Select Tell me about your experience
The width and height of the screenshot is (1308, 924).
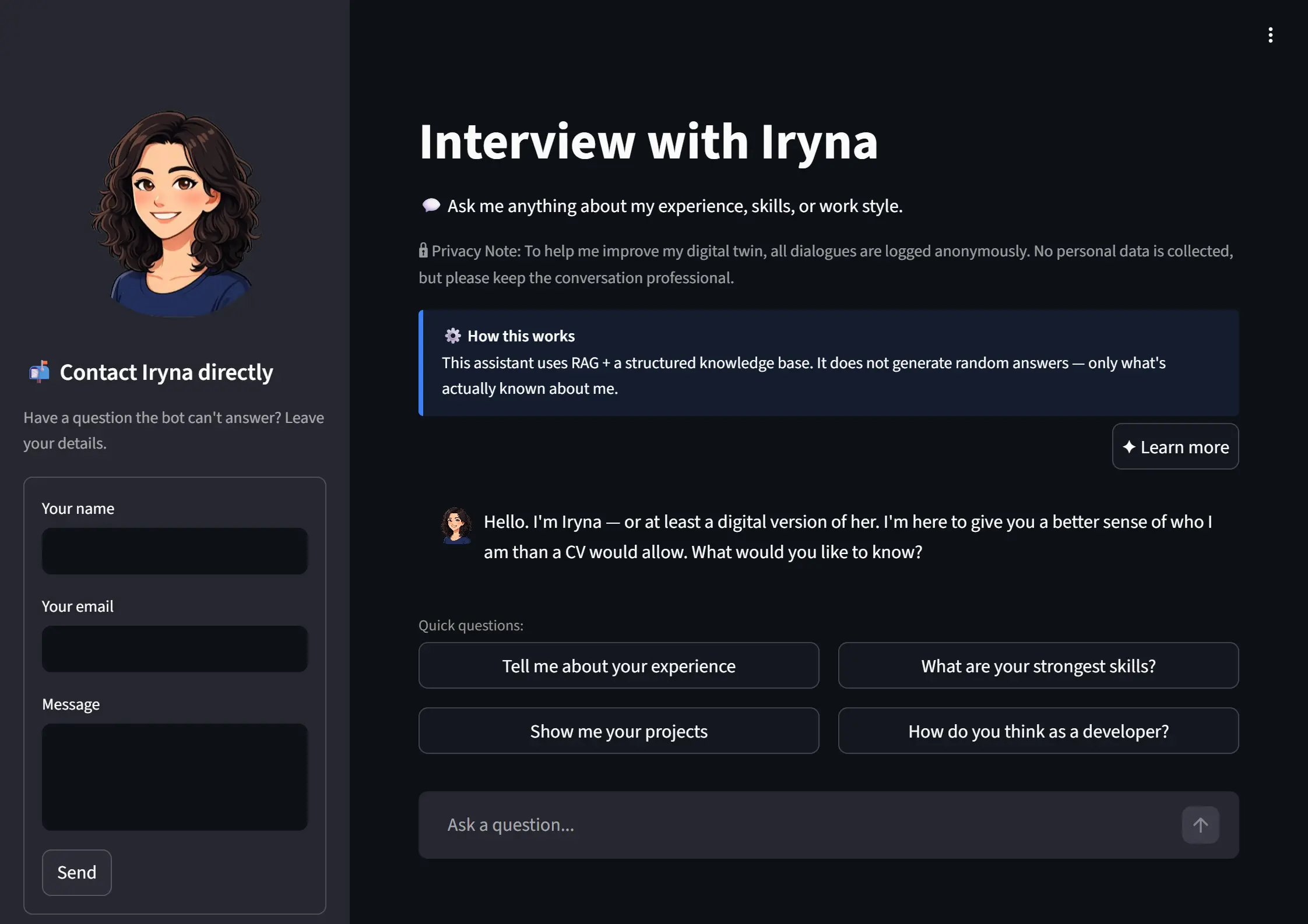tap(618, 665)
